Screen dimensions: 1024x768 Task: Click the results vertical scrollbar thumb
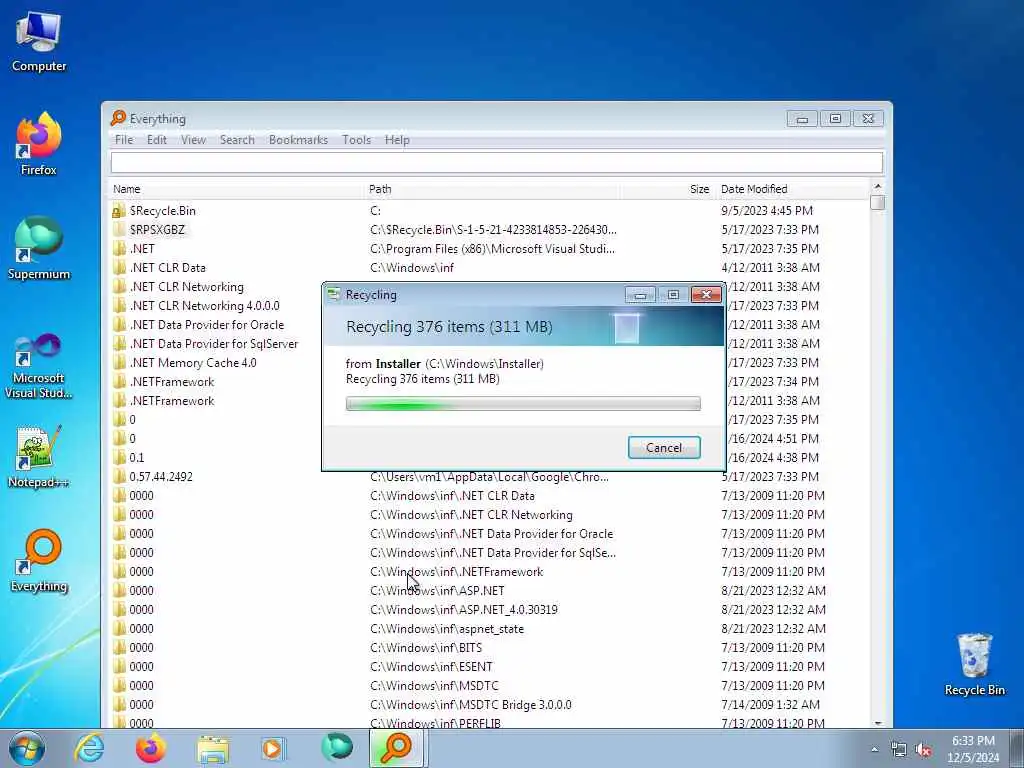[878, 202]
